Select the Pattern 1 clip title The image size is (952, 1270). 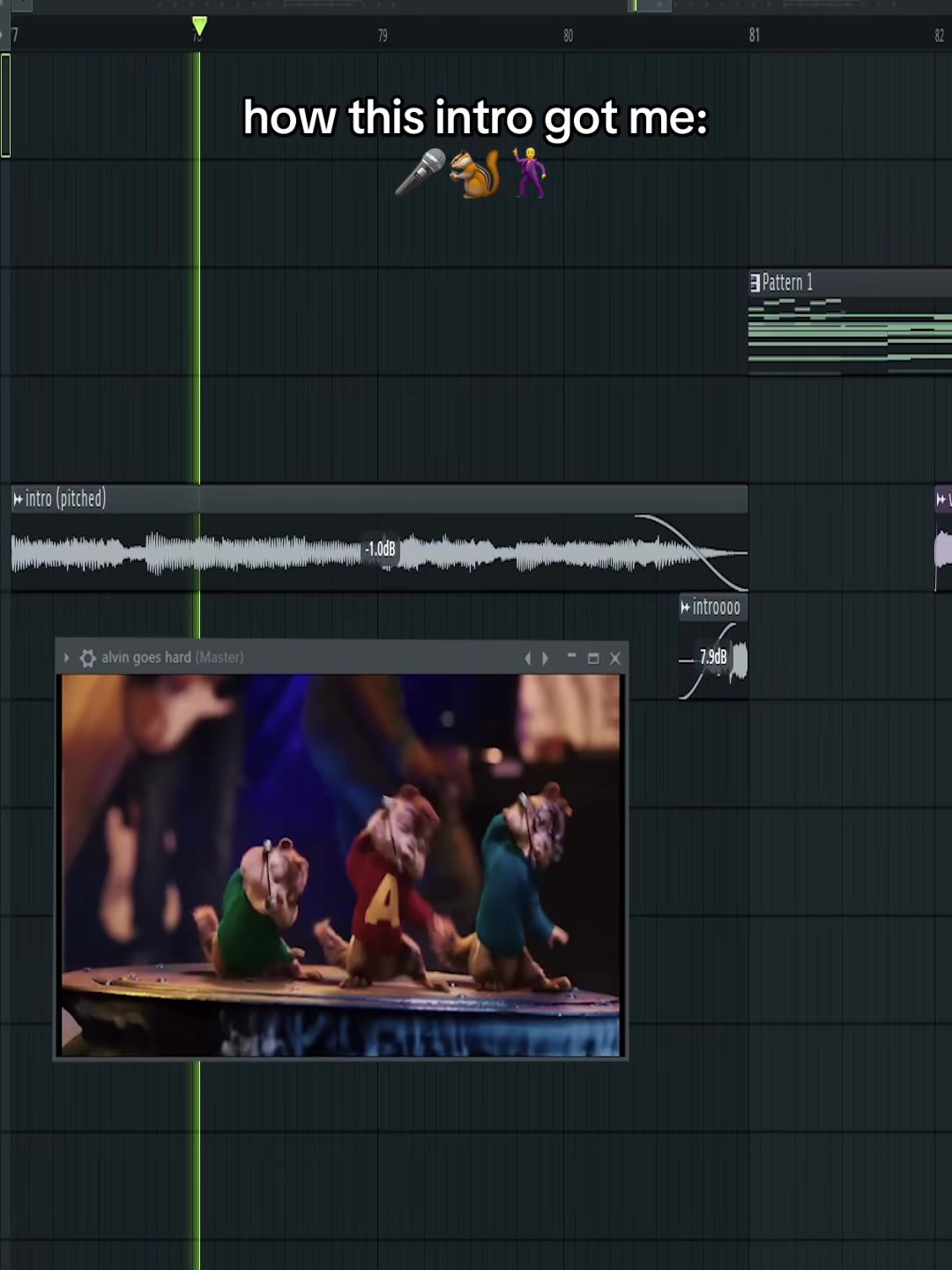pyautogui.click(x=787, y=282)
